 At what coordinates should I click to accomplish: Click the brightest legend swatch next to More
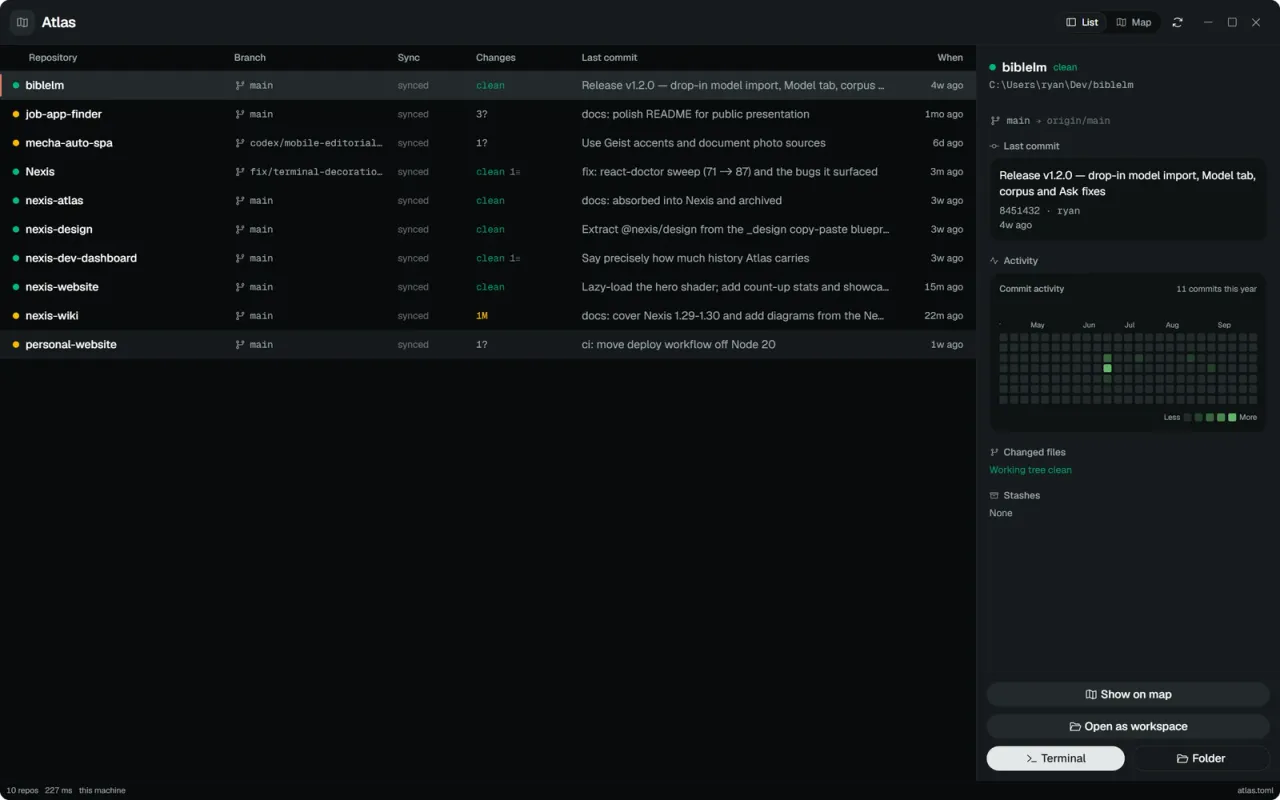click(x=1232, y=417)
